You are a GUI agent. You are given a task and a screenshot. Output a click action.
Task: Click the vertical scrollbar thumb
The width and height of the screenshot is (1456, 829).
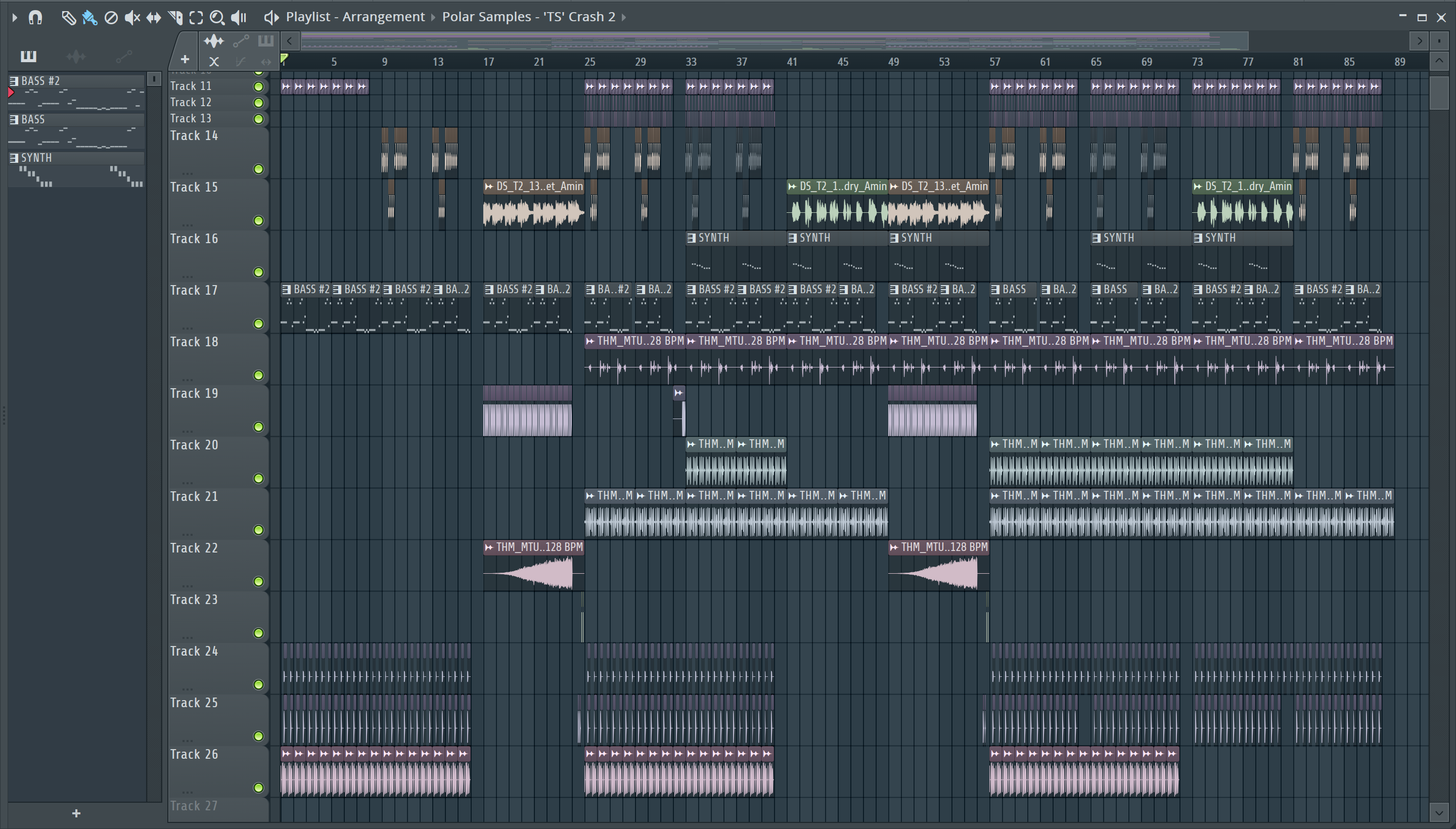(1439, 92)
